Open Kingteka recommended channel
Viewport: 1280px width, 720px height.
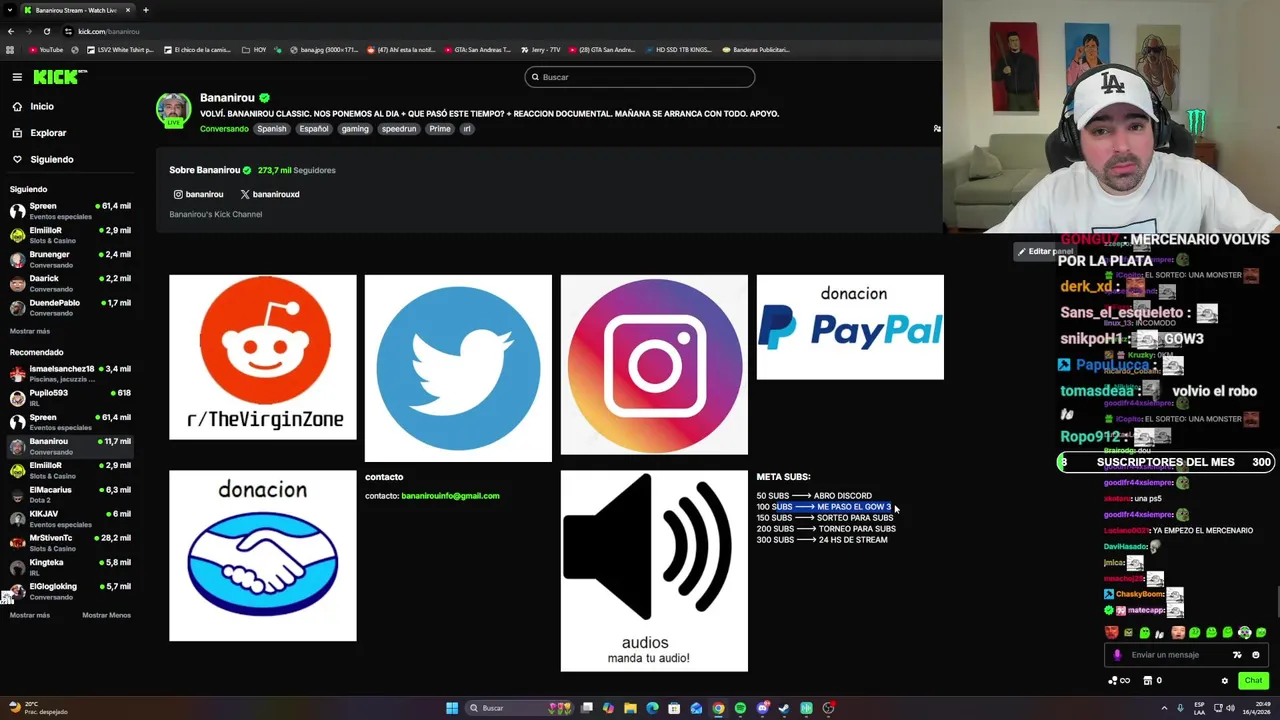coord(70,566)
